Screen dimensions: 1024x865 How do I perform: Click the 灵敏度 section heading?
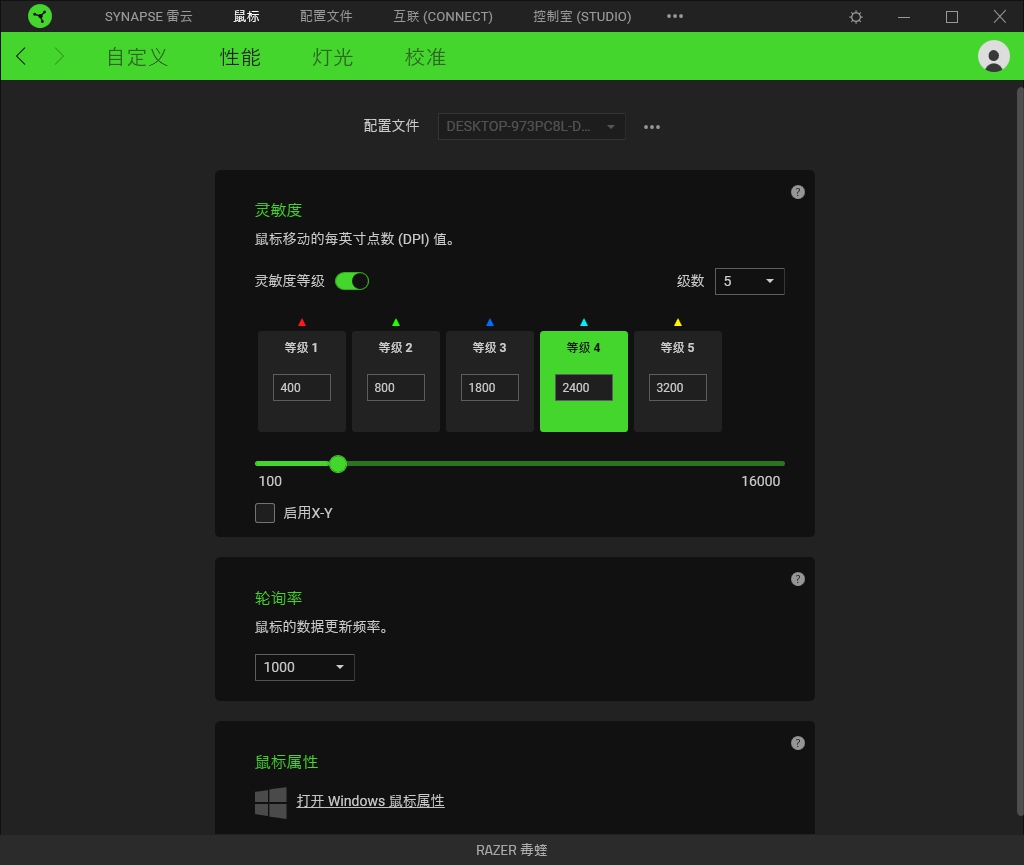[278, 210]
